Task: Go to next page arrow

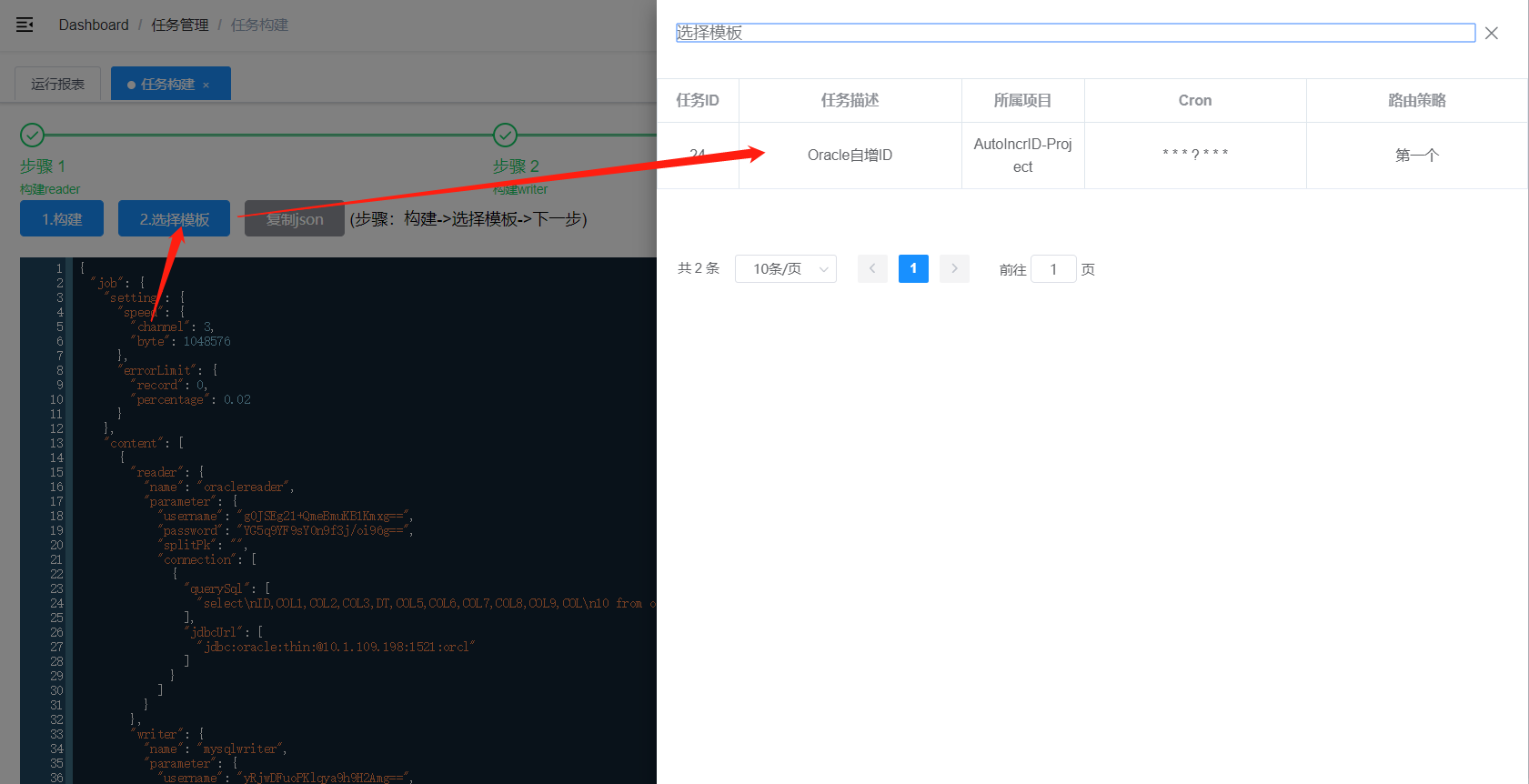Action: pyautogui.click(x=954, y=268)
